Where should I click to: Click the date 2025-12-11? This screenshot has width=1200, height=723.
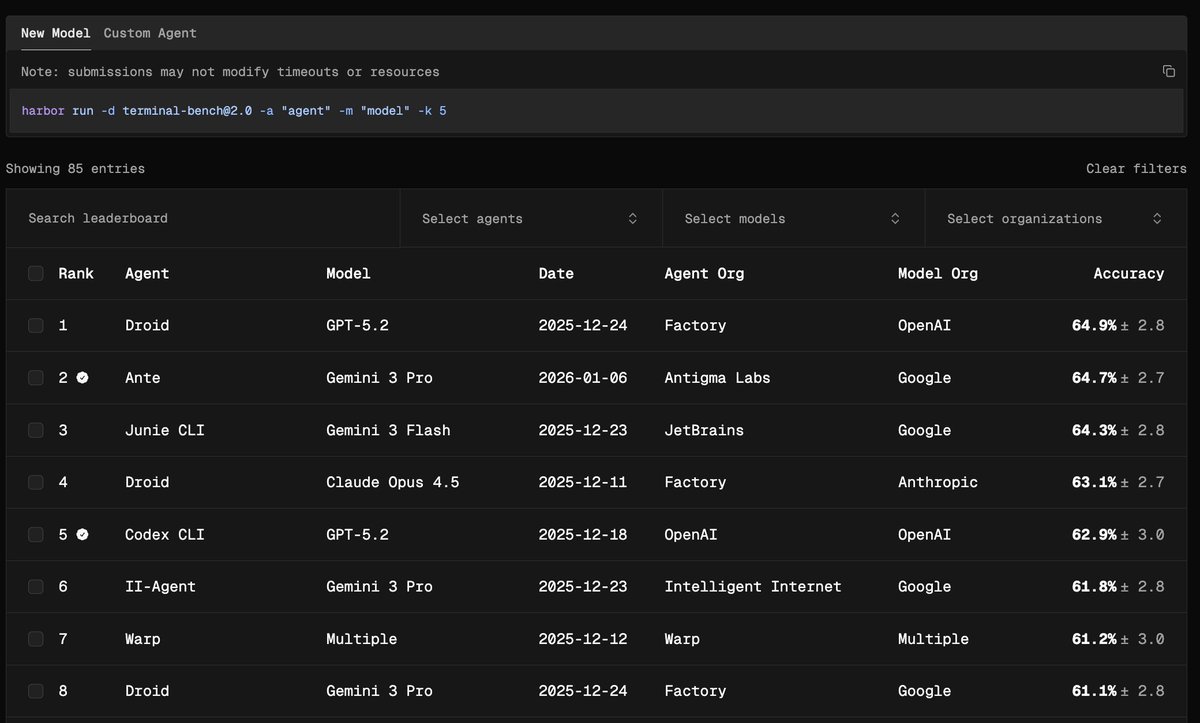pos(583,482)
